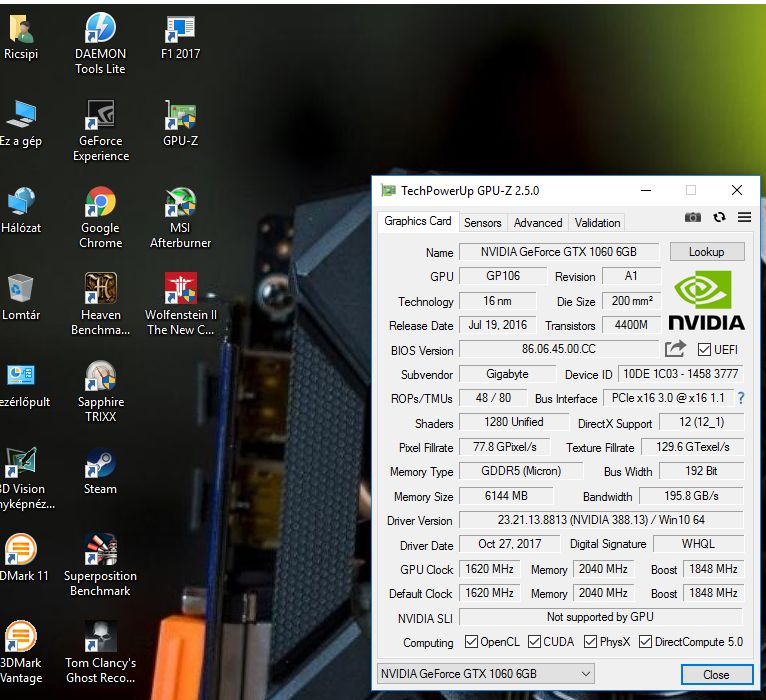766x700 pixels.
Task: Open the Validation tab
Action: click(x=597, y=223)
